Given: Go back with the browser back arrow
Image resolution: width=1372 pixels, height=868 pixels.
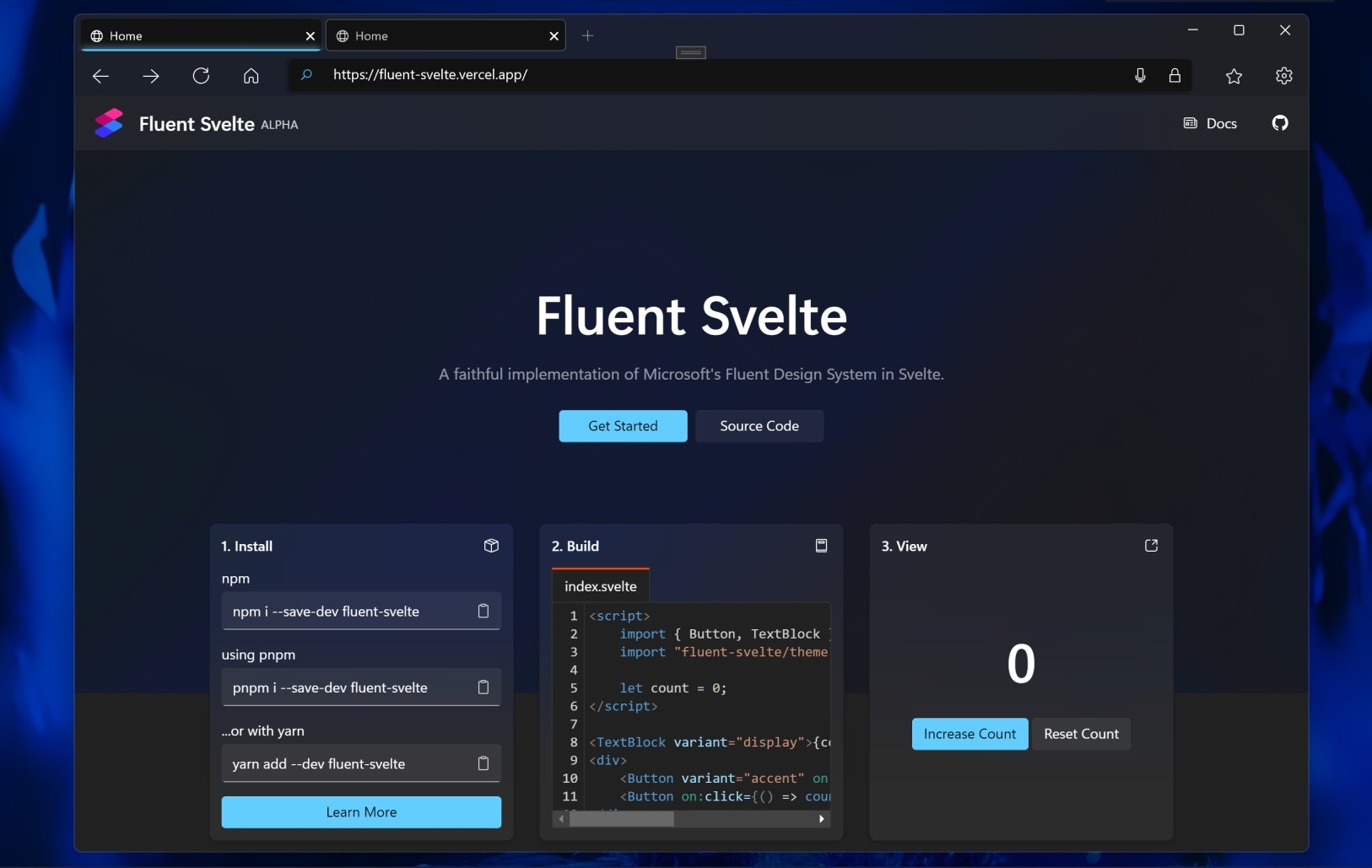Looking at the screenshot, I should (100, 76).
